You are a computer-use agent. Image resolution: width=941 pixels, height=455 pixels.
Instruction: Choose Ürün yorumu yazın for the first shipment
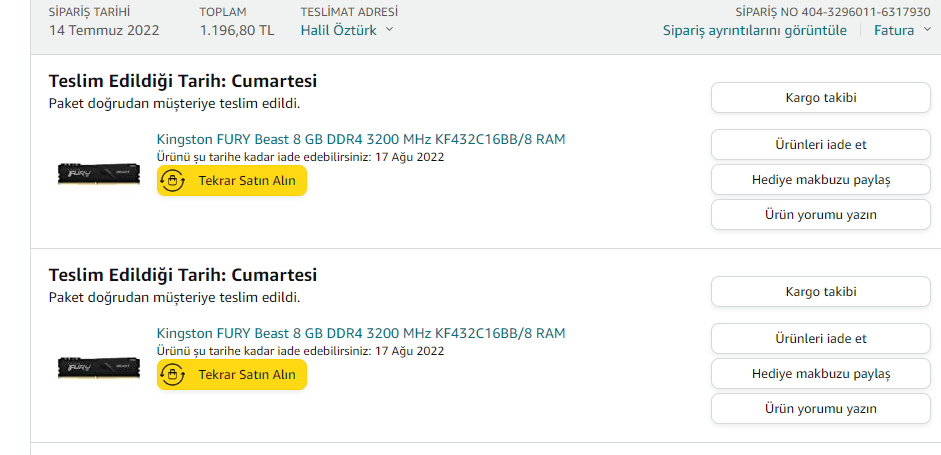[821, 215]
